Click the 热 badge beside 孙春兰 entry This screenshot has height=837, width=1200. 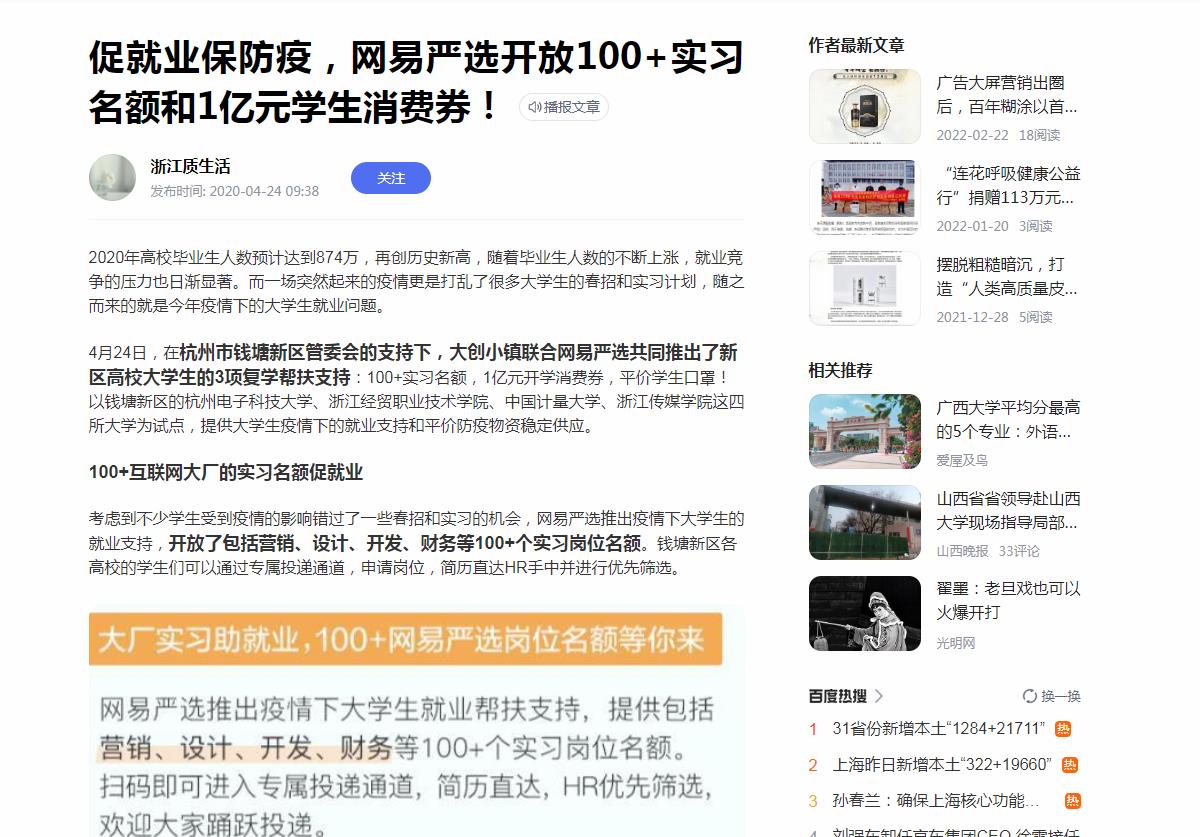coord(1073,801)
